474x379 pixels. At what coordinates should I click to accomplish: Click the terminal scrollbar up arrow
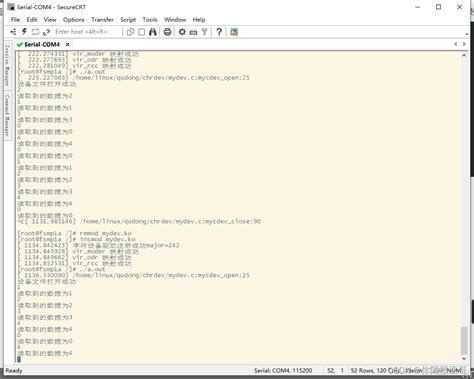pos(464,56)
